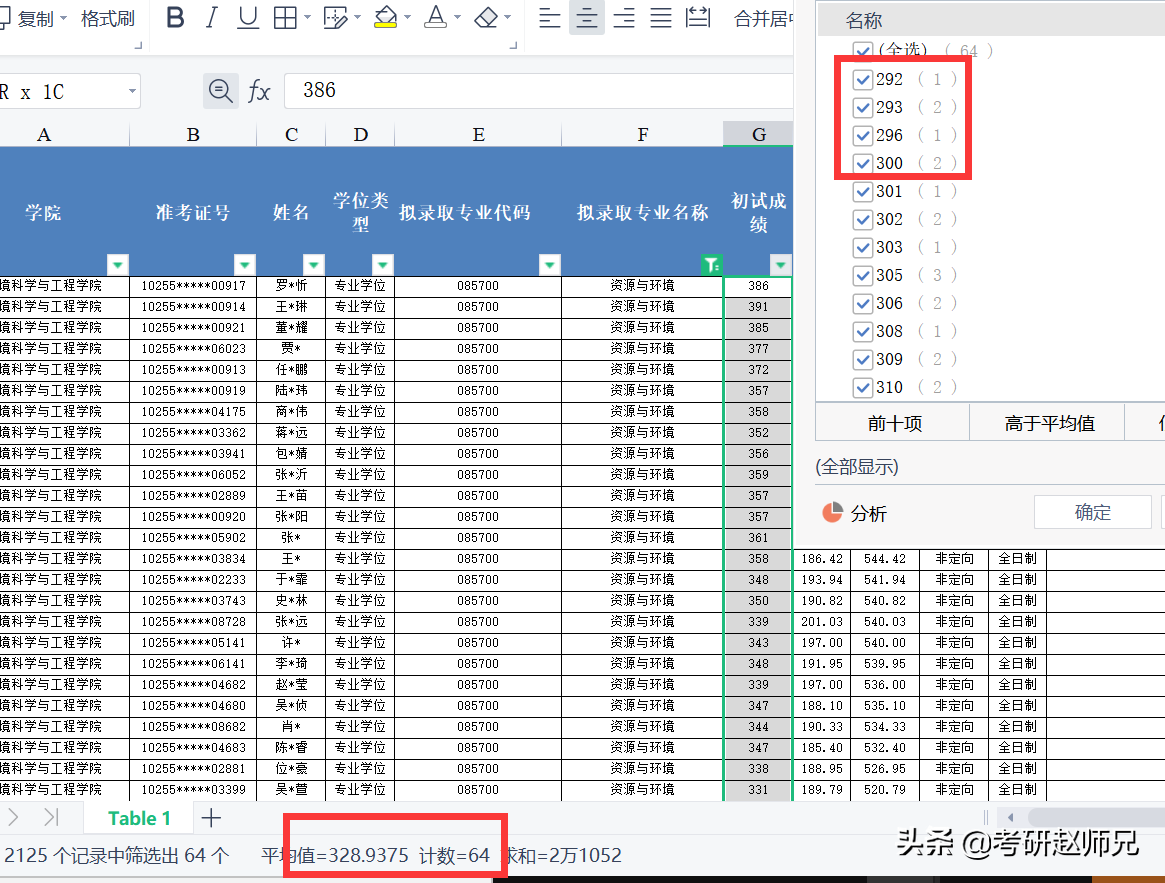The width and height of the screenshot is (1165, 883).
Task: Add a new sheet with the plus button
Action: [209, 817]
